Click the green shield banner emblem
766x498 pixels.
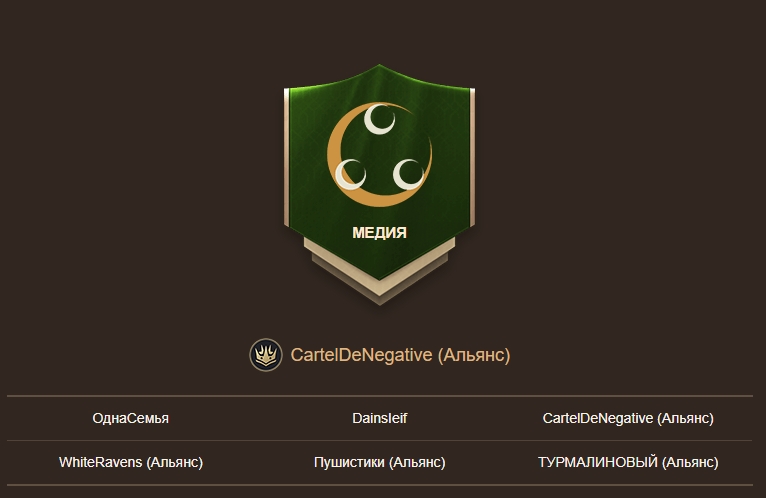(380, 171)
